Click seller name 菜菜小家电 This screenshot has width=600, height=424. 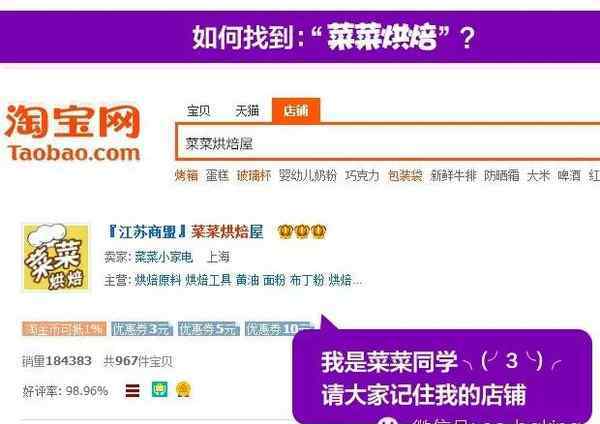point(164,257)
